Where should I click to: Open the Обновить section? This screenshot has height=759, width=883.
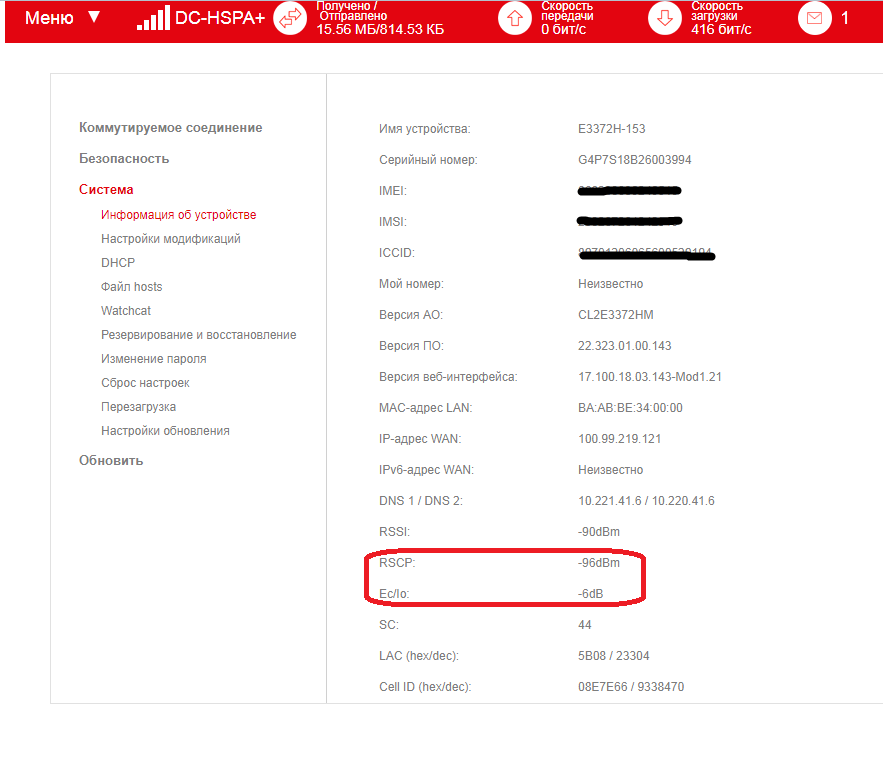111,461
